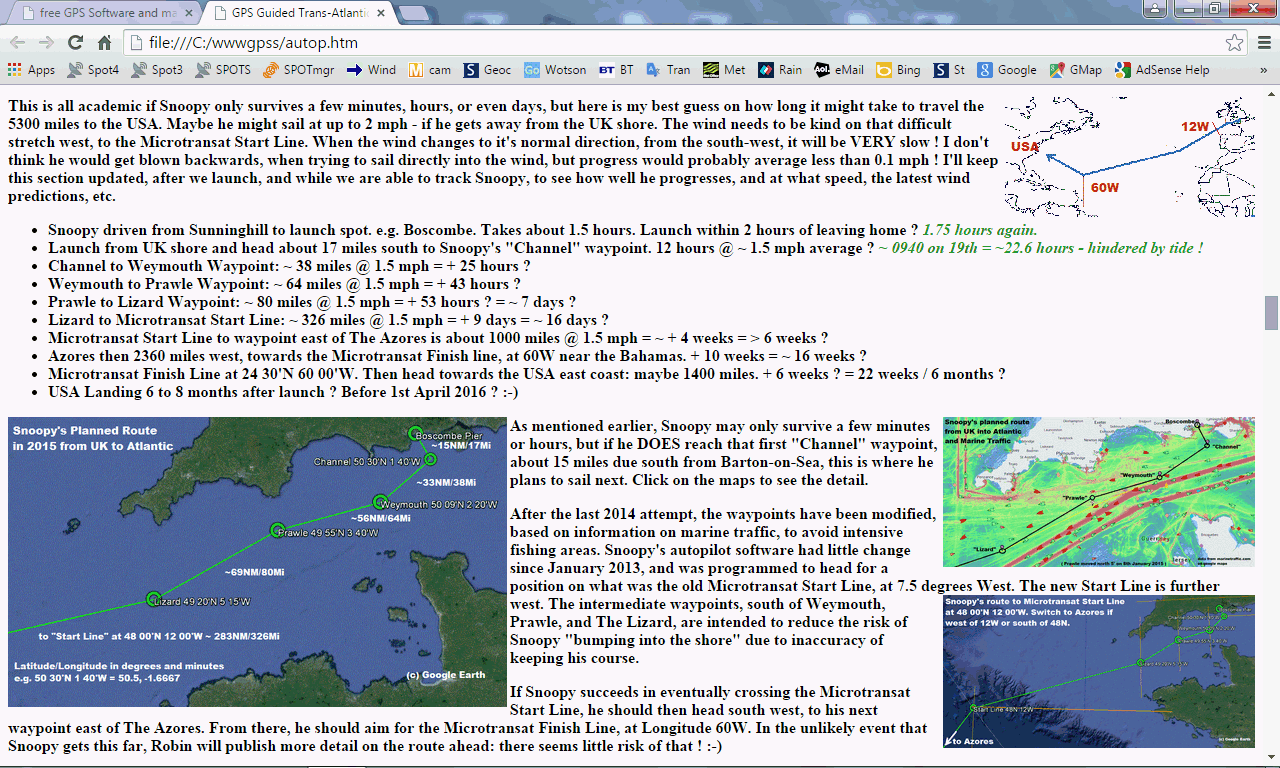Switch to the free GPS Software tab
Screen dimensions: 1280x768
pos(98,13)
